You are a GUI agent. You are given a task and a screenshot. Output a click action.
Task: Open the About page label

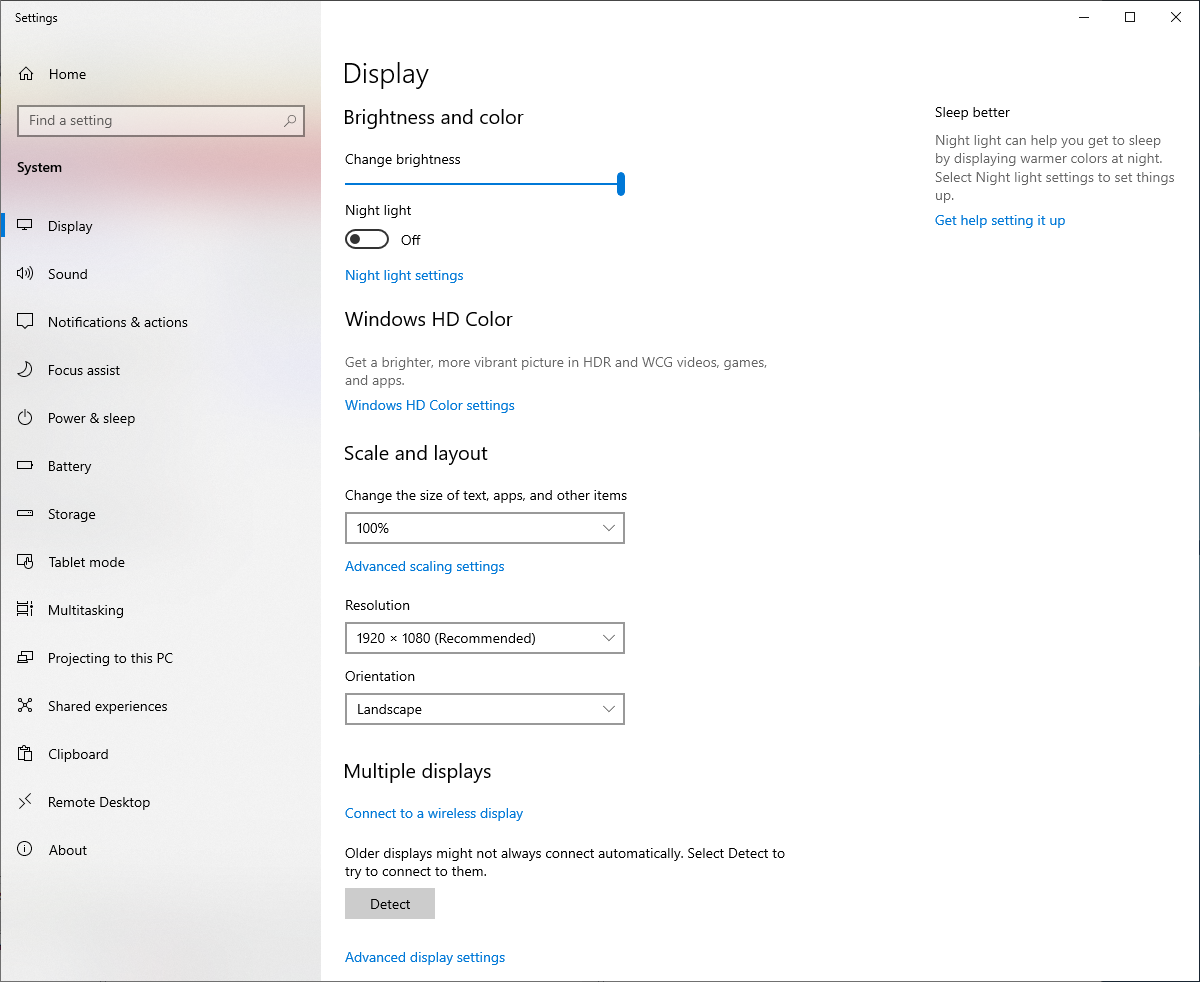[68, 850]
